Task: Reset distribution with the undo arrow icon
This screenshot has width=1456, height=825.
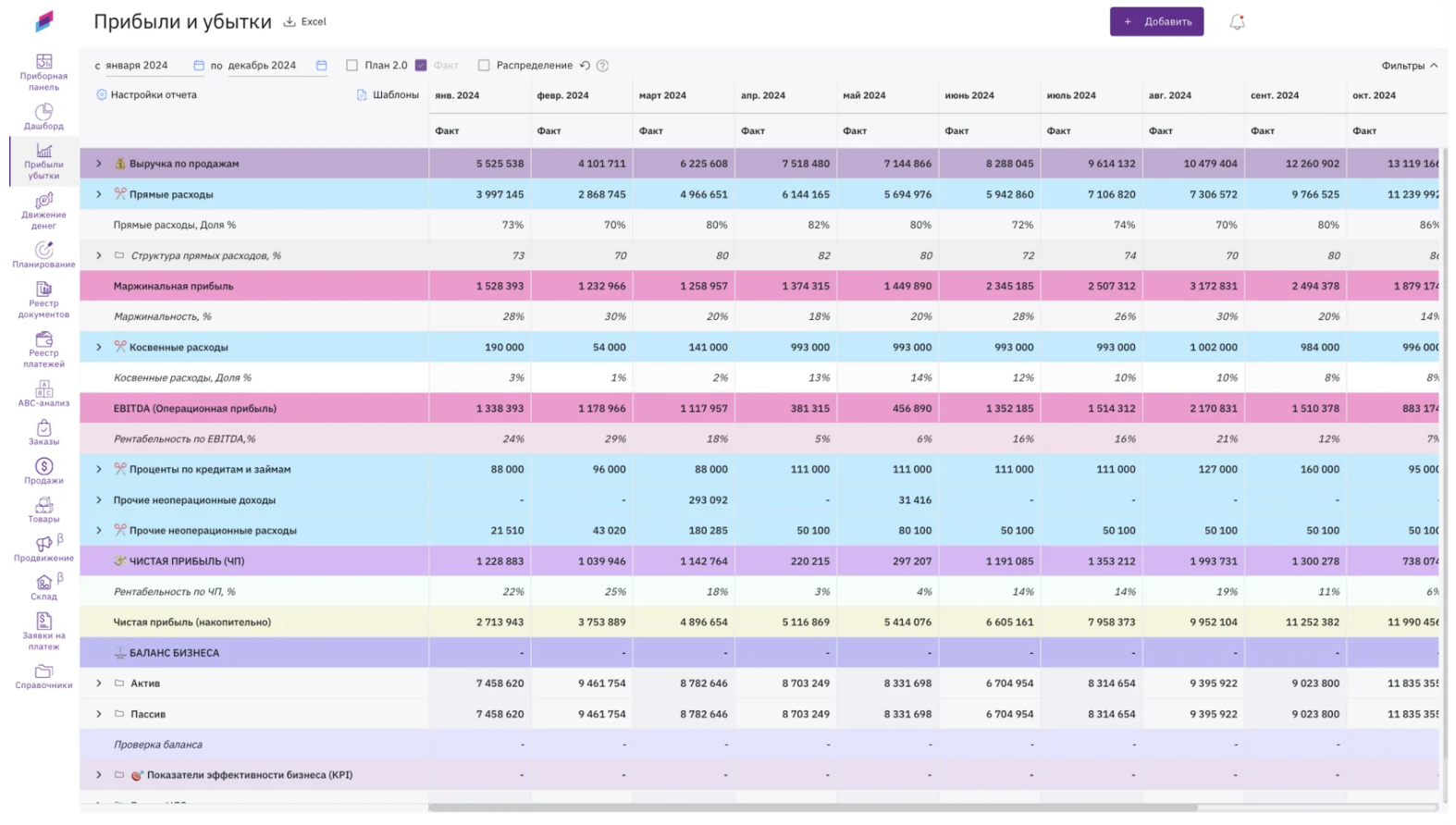Action: [585, 66]
